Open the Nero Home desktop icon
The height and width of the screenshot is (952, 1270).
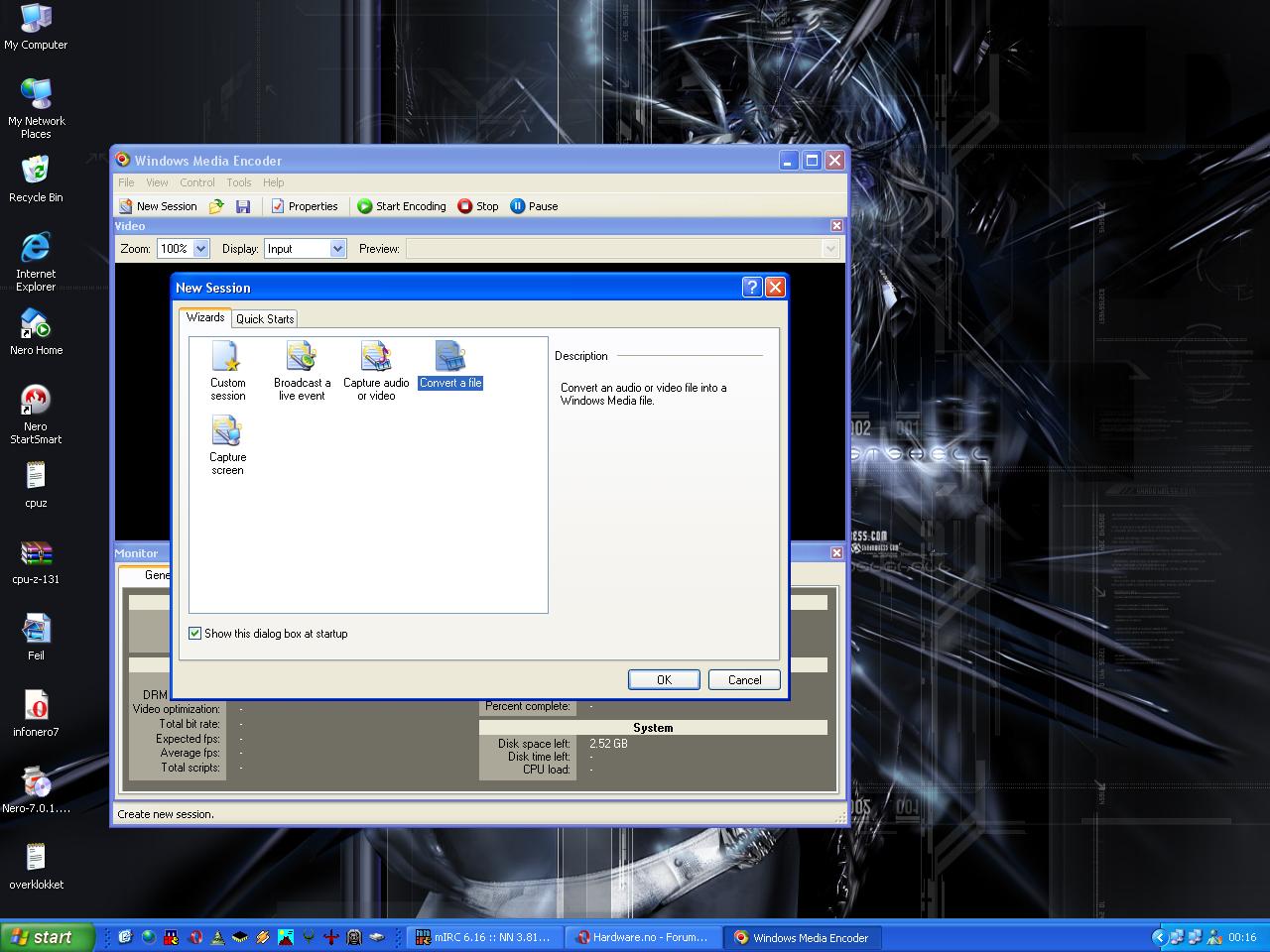point(36,331)
